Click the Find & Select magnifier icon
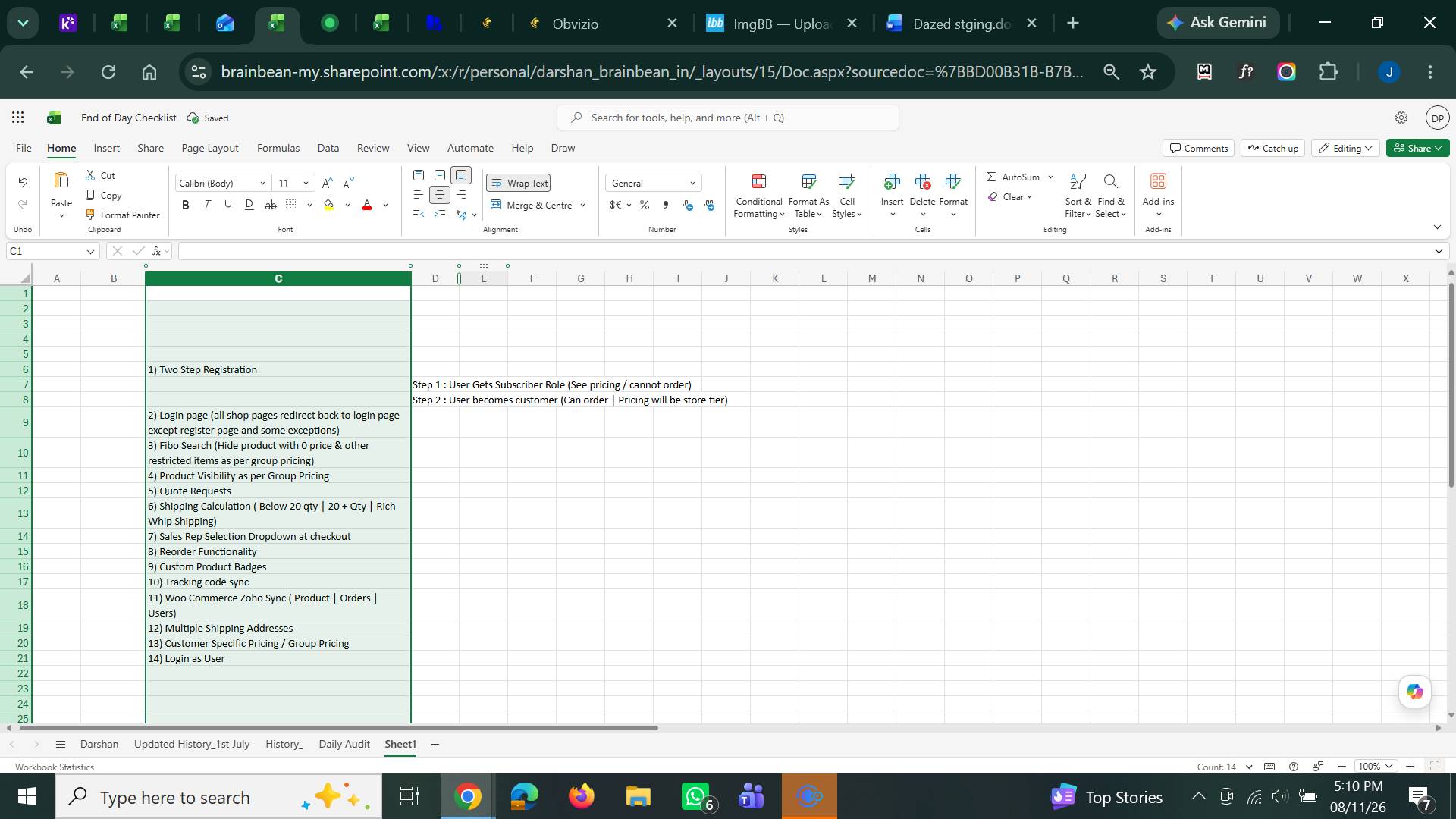 point(1110,181)
